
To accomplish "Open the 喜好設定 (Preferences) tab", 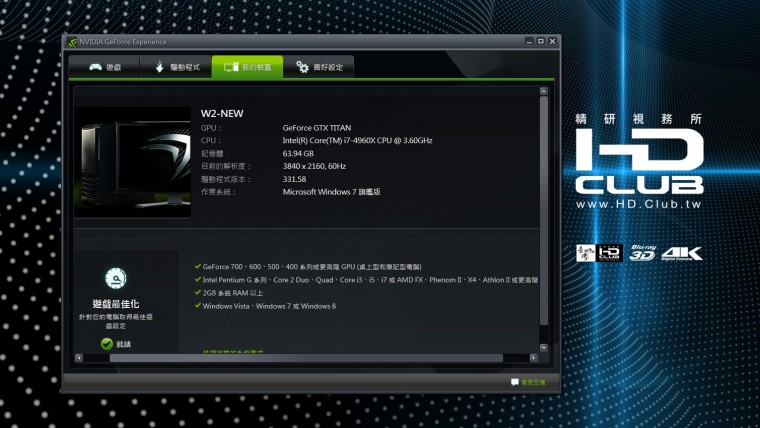I will pyautogui.click(x=319, y=67).
